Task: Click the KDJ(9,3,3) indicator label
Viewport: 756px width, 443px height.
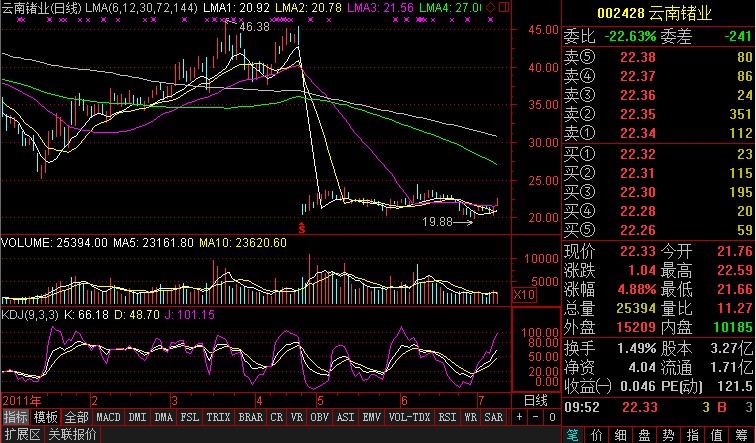Action: 30,315
